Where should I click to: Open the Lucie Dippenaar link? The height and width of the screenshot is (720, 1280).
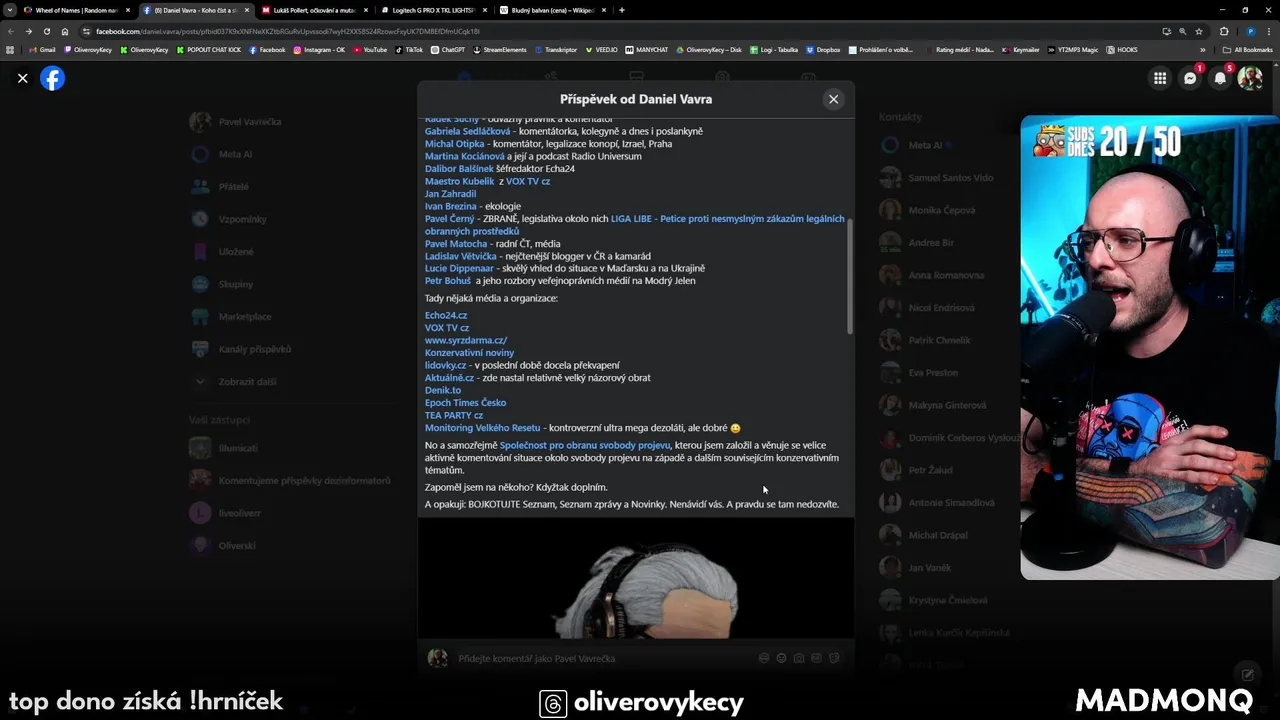coord(459,268)
